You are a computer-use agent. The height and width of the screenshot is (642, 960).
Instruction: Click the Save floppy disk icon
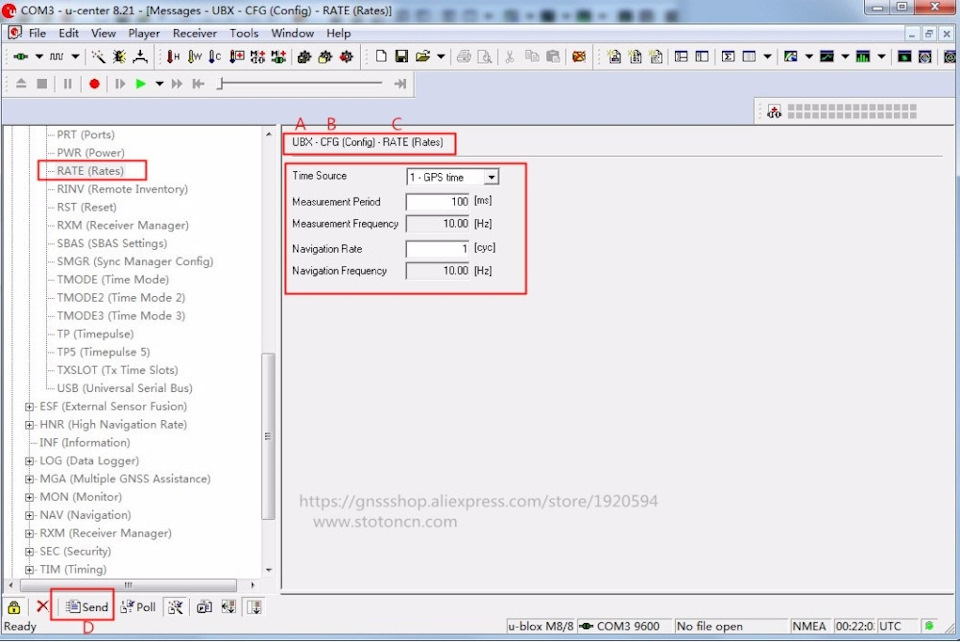(401, 57)
